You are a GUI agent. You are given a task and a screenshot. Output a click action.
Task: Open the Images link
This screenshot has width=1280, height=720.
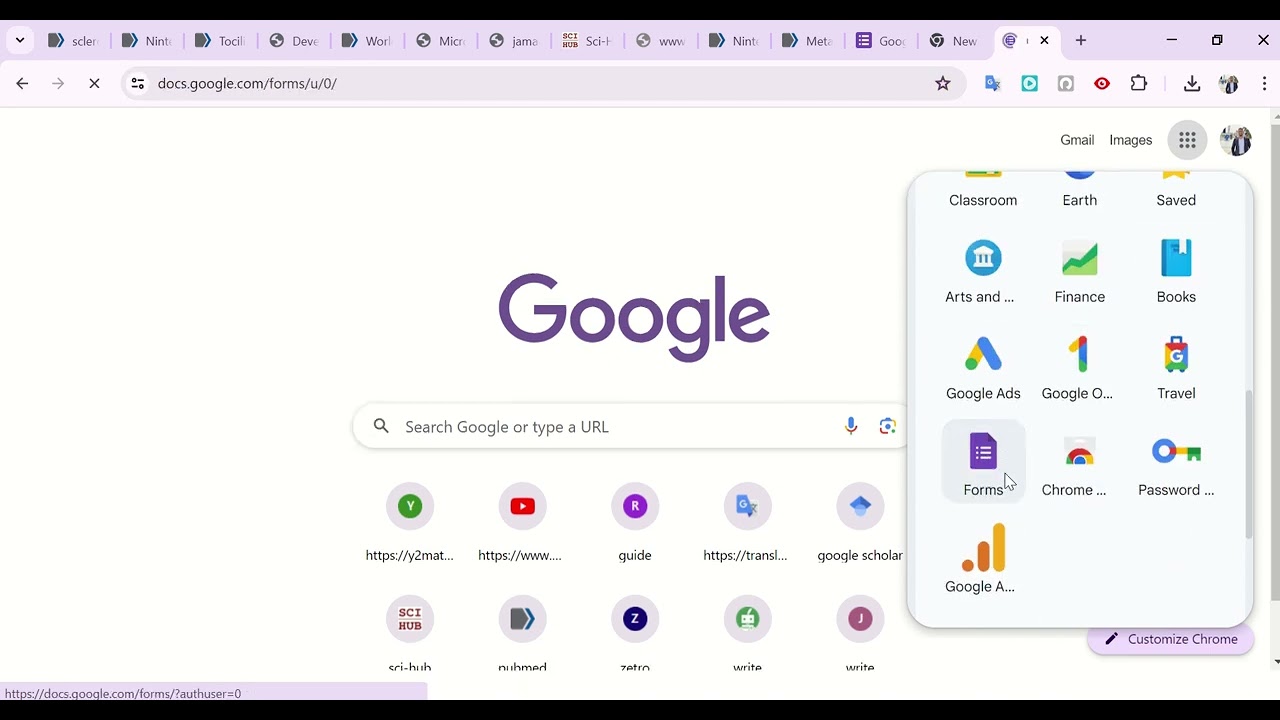(1131, 140)
